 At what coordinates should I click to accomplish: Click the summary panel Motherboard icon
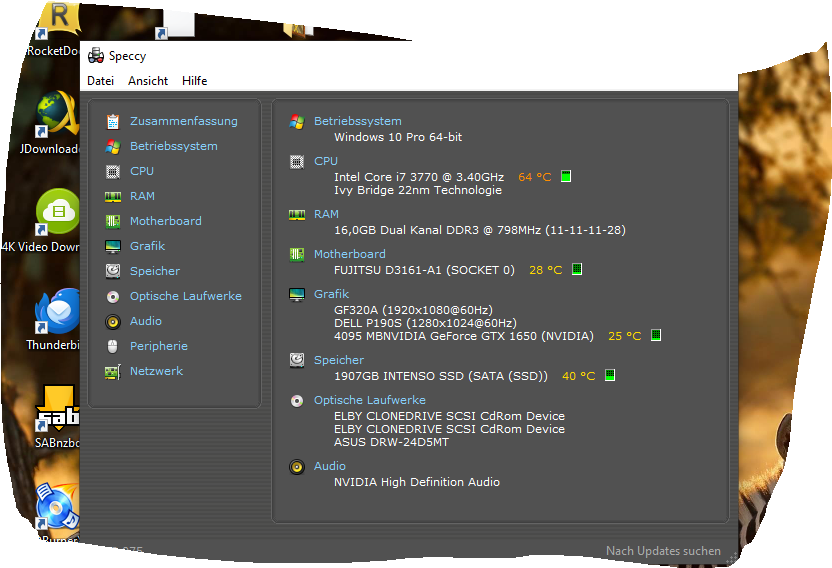297,255
